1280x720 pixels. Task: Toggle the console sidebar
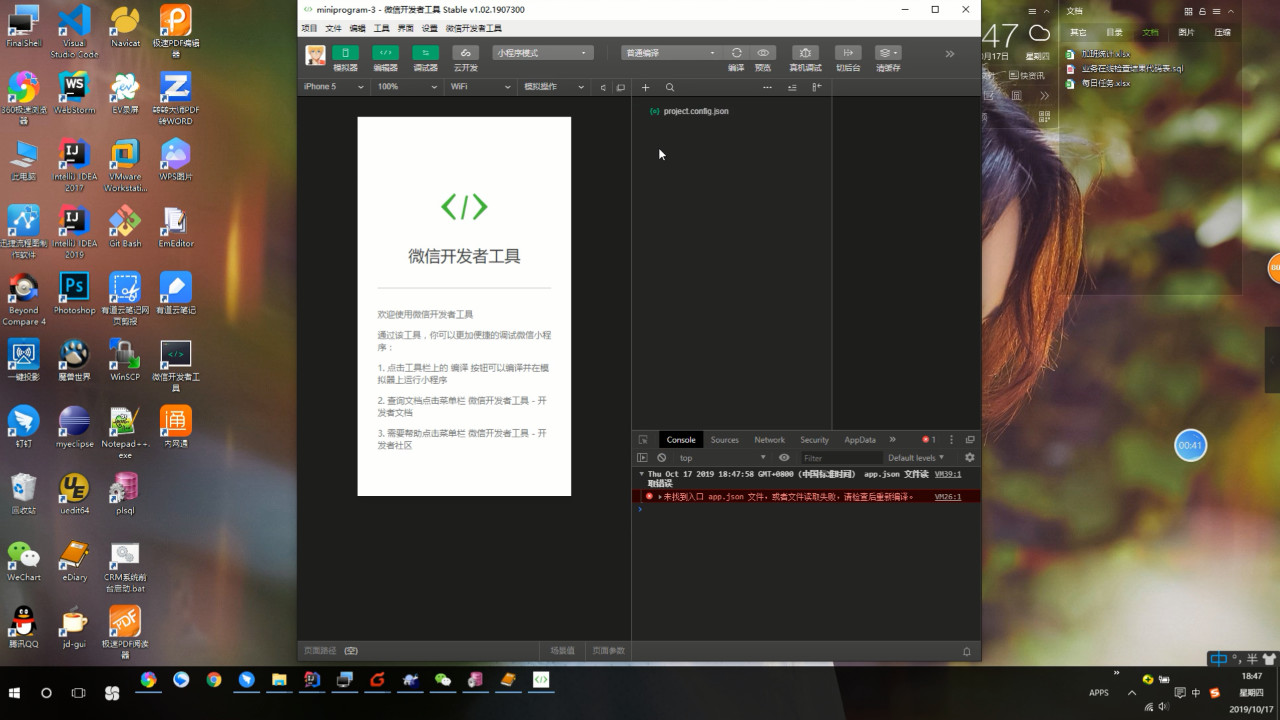(x=642, y=458)
